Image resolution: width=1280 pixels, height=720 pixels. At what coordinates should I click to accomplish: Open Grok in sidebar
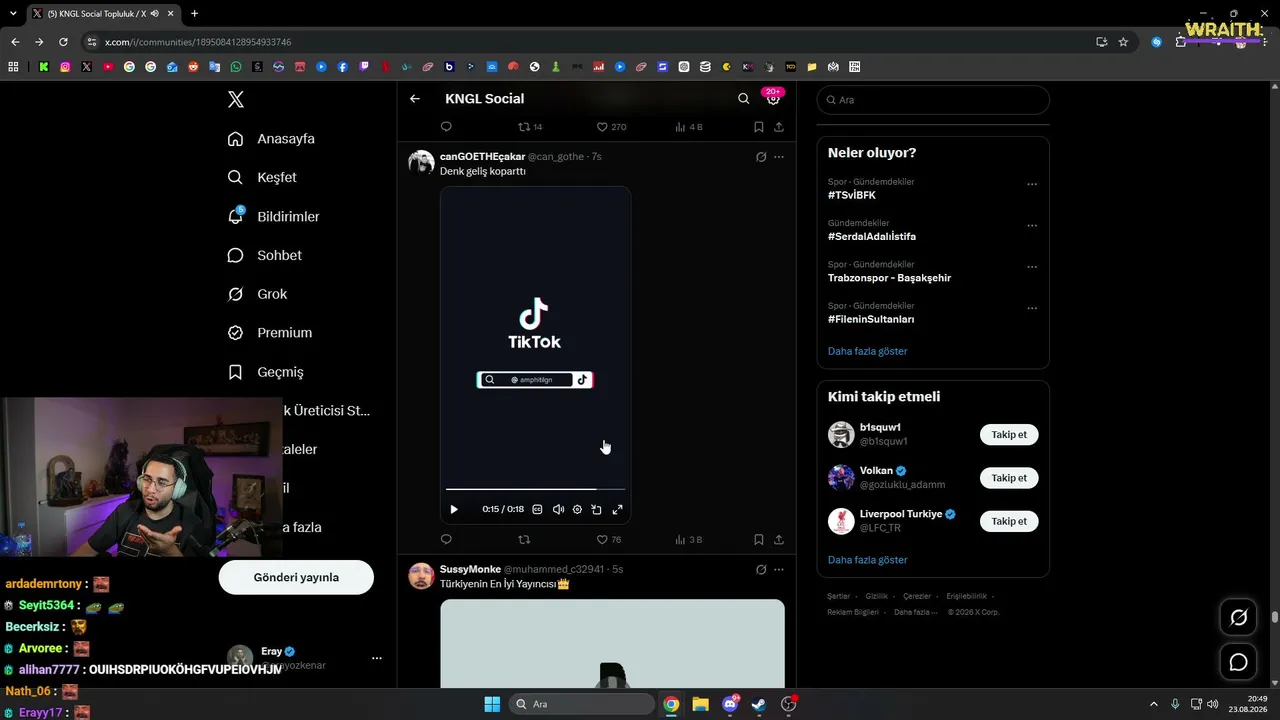pos(257,294)
